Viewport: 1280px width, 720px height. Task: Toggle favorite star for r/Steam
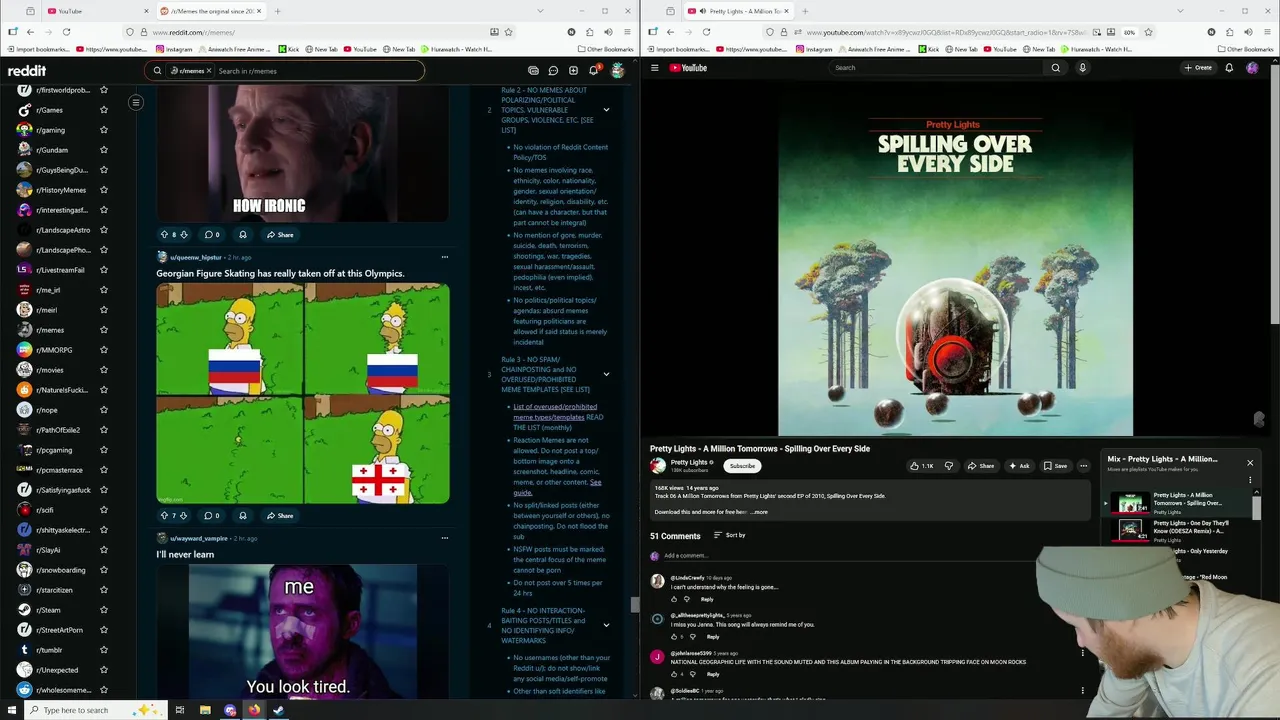104,610
